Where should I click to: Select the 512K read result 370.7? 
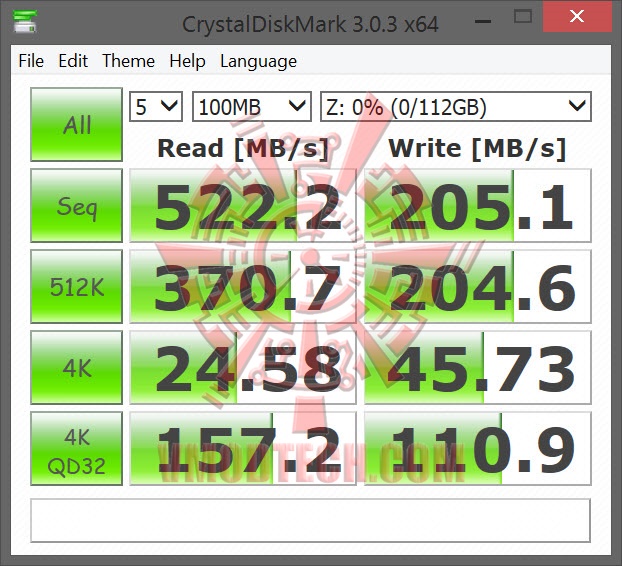point(243,286)
